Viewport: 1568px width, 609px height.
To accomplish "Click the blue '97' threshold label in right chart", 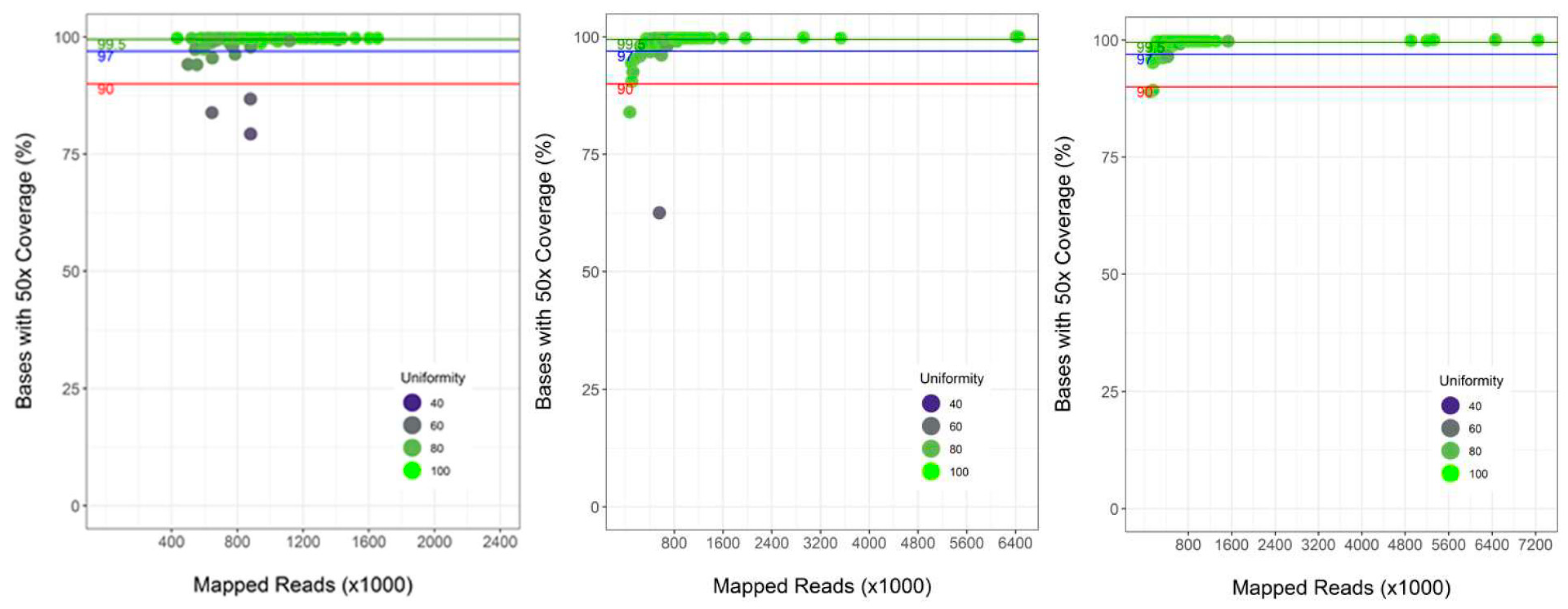I will [1144, 60].
